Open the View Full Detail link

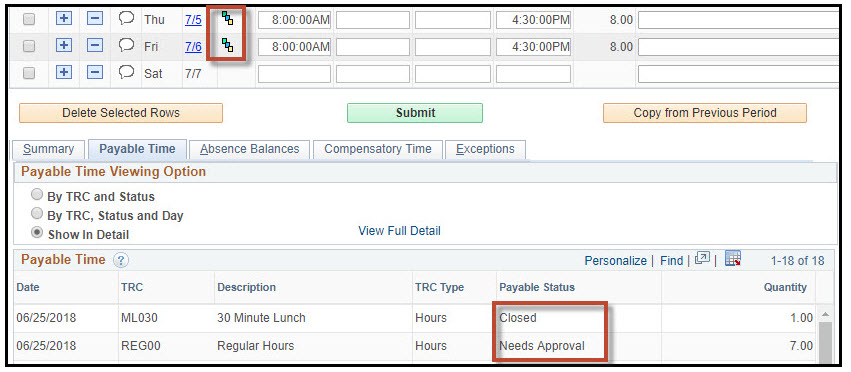[399, 231]
